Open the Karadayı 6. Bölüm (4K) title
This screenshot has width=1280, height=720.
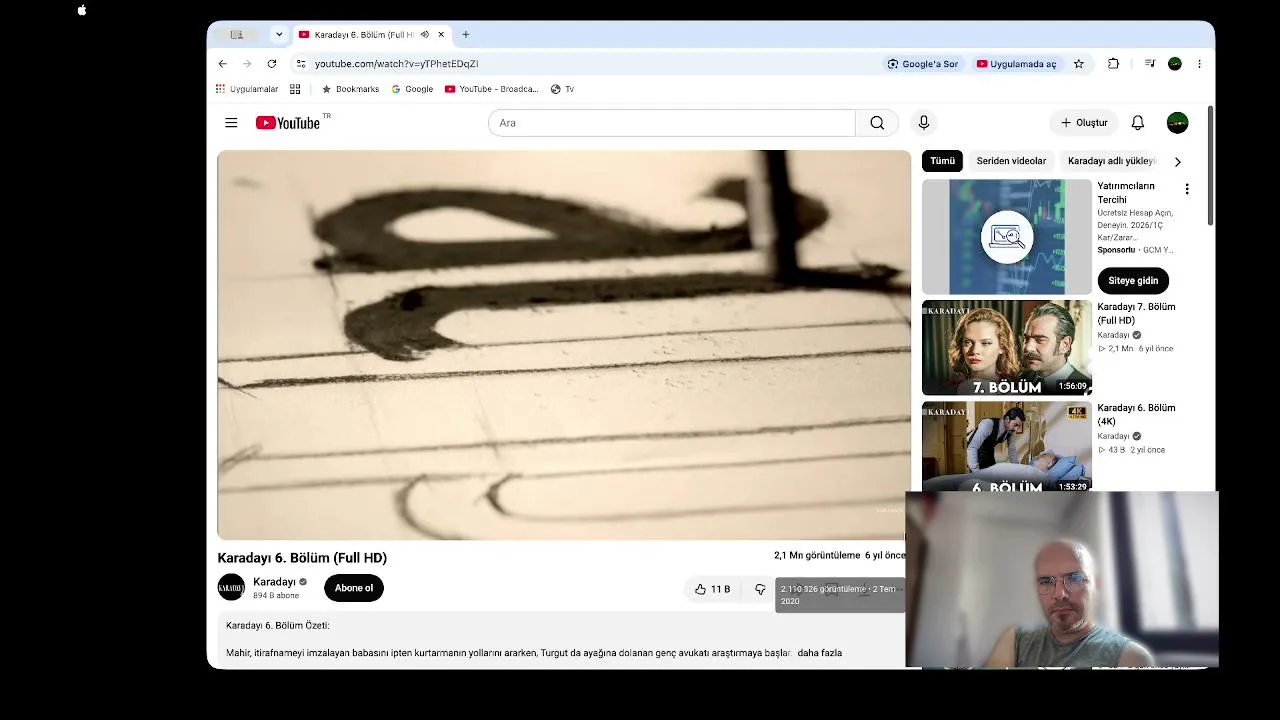click(1136, 415)
